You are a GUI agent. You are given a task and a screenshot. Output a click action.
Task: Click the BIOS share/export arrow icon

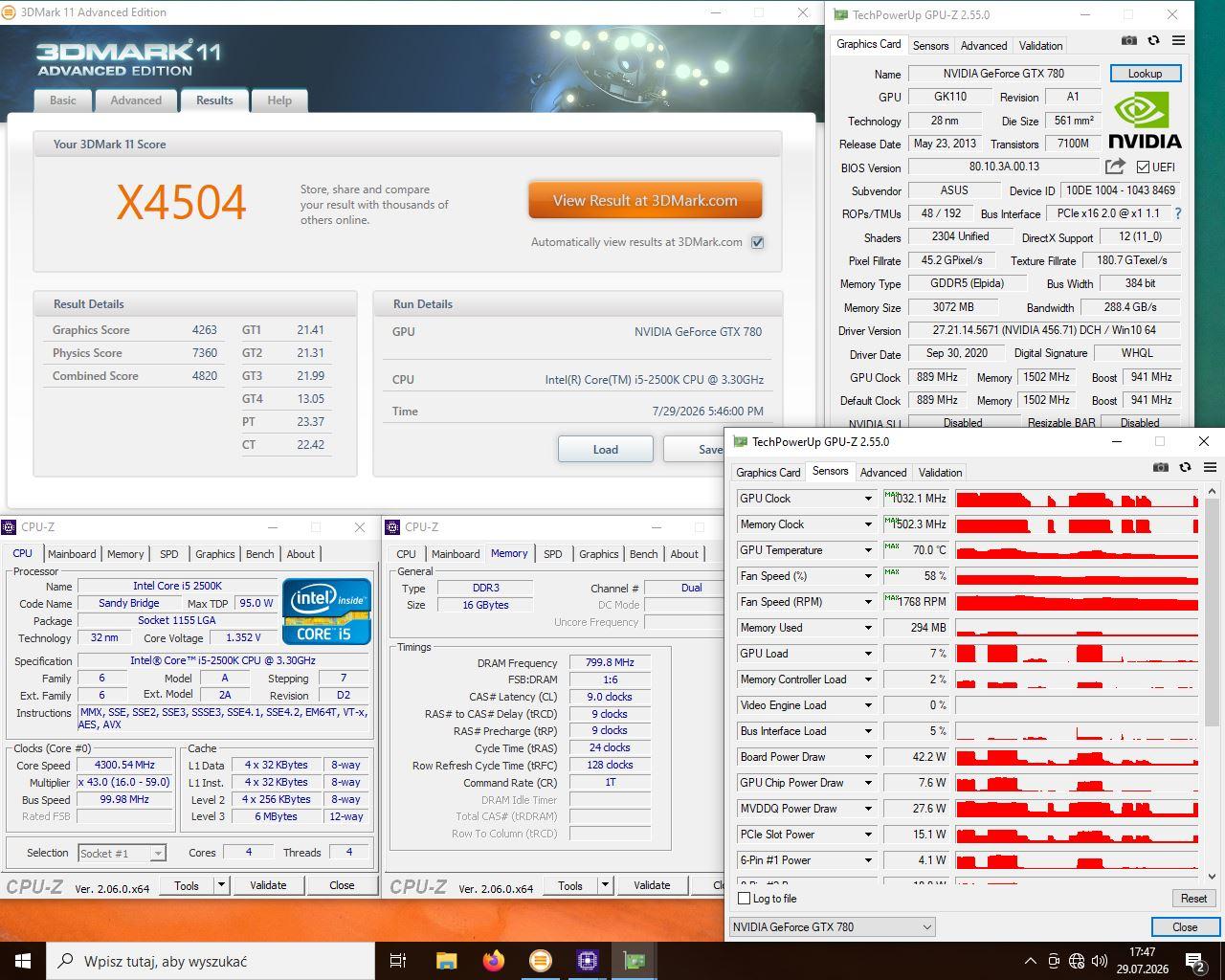click(x=1115, y=167)
